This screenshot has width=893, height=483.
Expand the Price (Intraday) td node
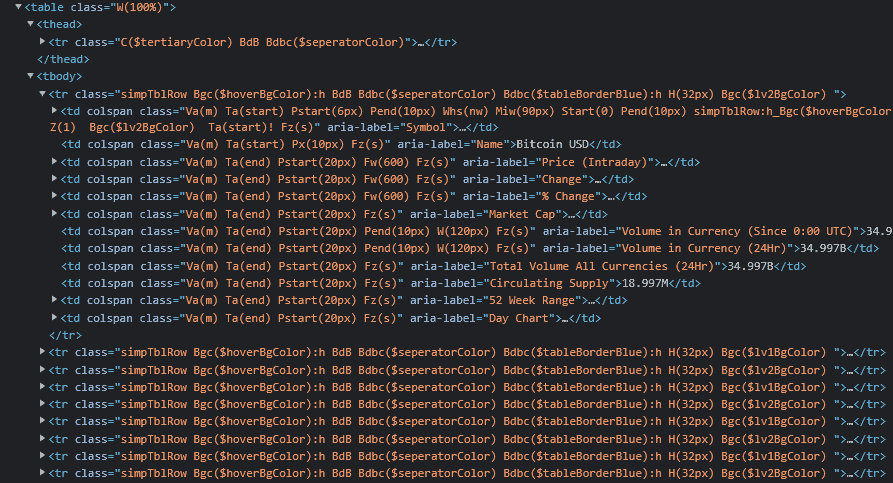[55, 162]
